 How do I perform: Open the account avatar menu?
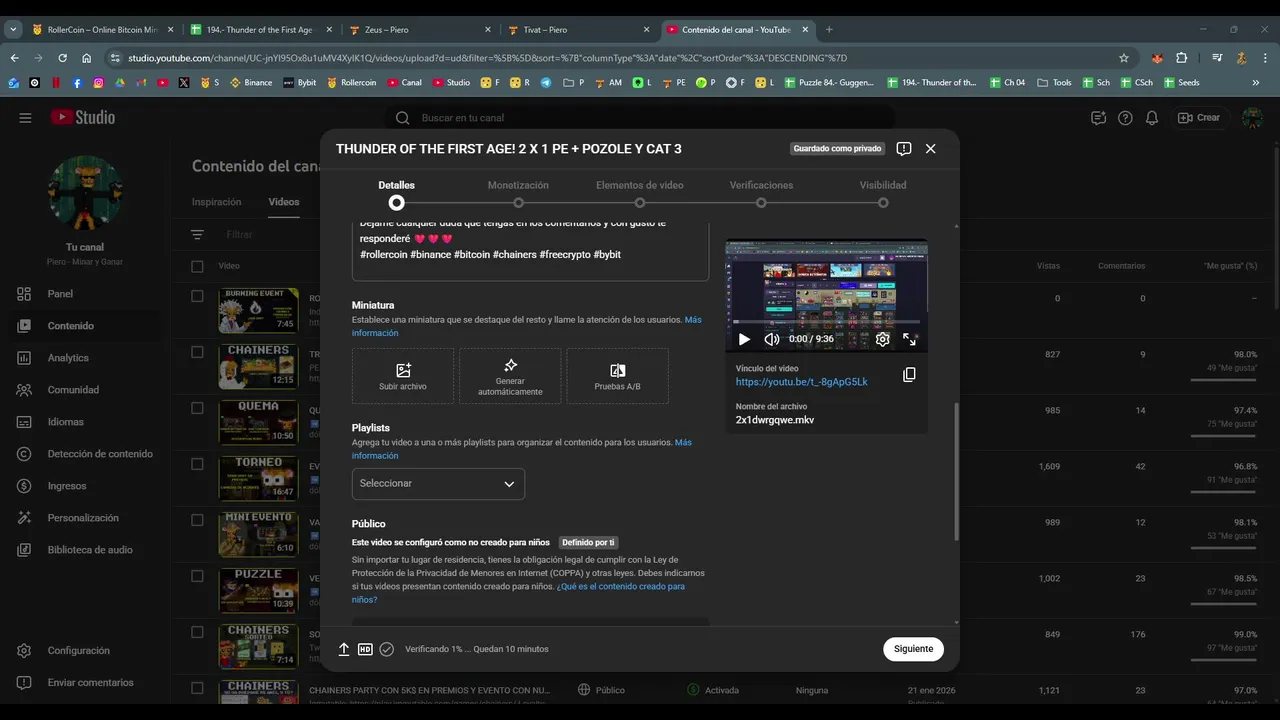[x=1252, y=118]
